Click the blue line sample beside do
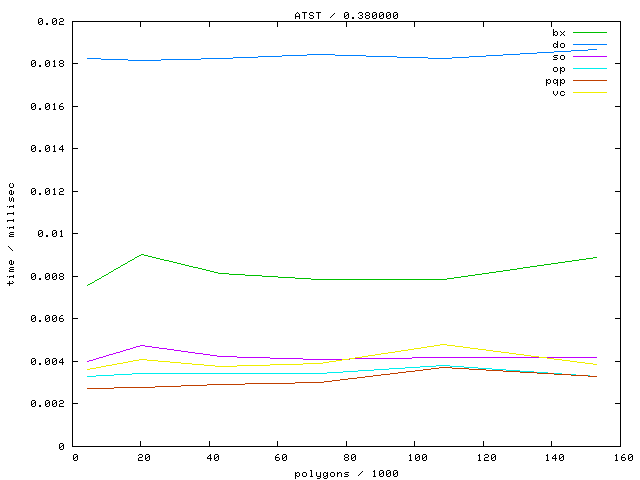 point(590,45)
